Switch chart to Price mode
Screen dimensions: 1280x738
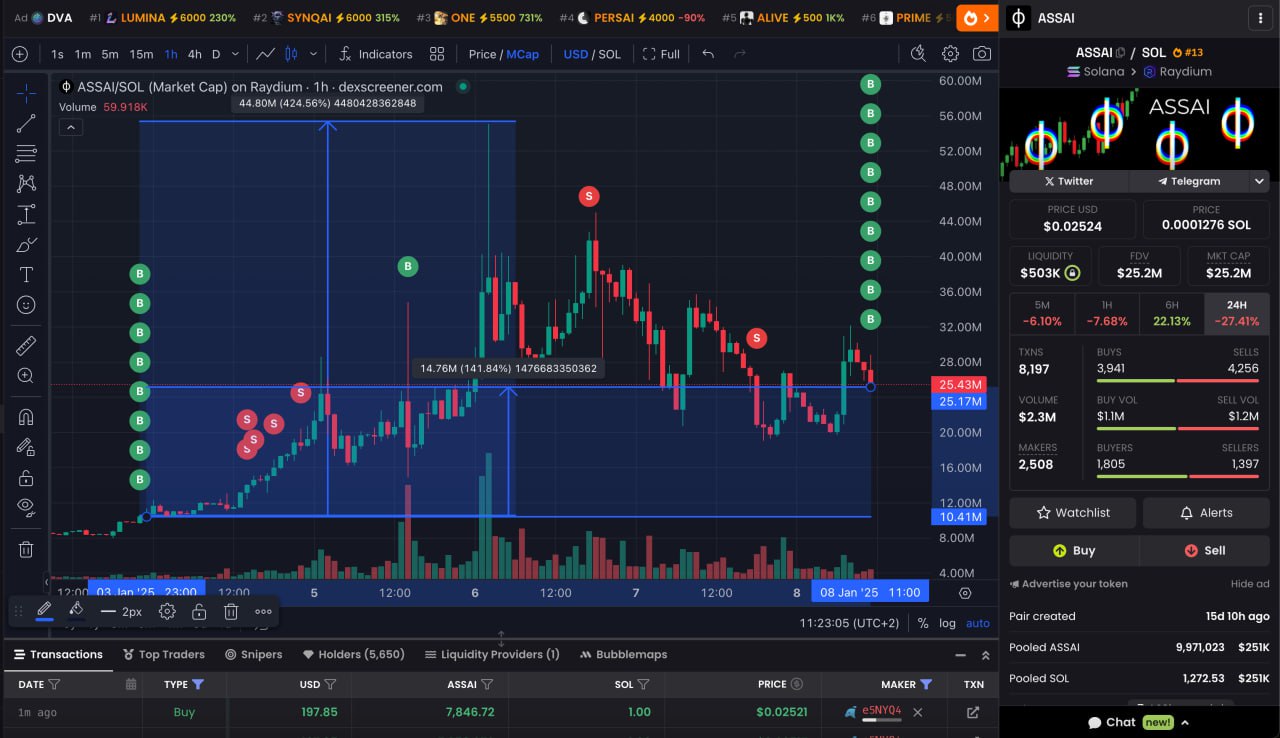(483, 54)
